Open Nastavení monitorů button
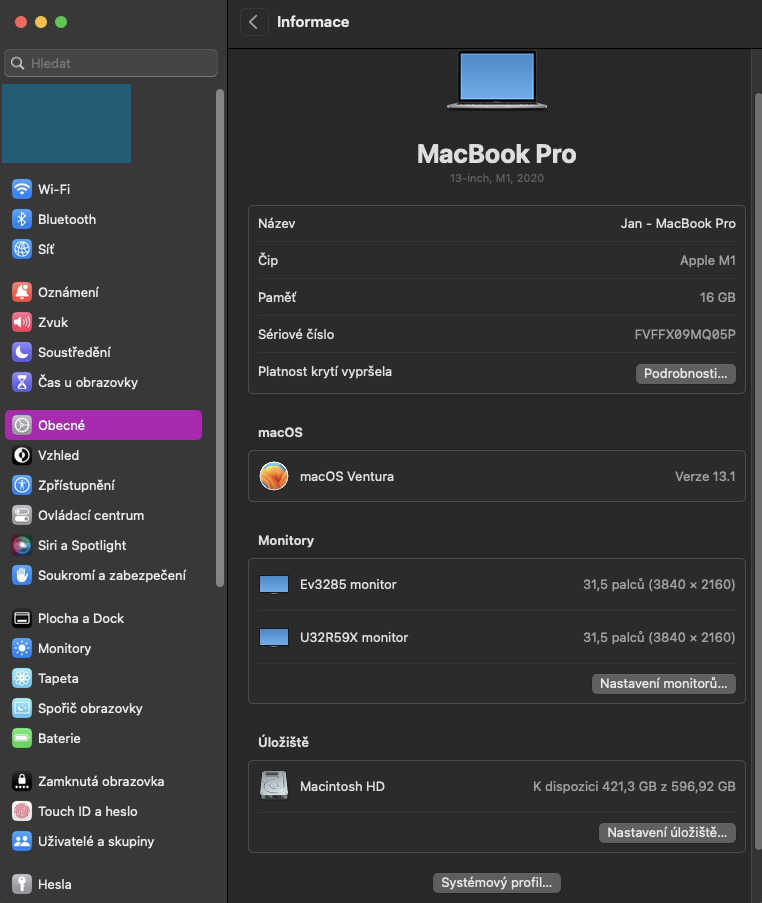The image size is (762, 903). [664, 684]
